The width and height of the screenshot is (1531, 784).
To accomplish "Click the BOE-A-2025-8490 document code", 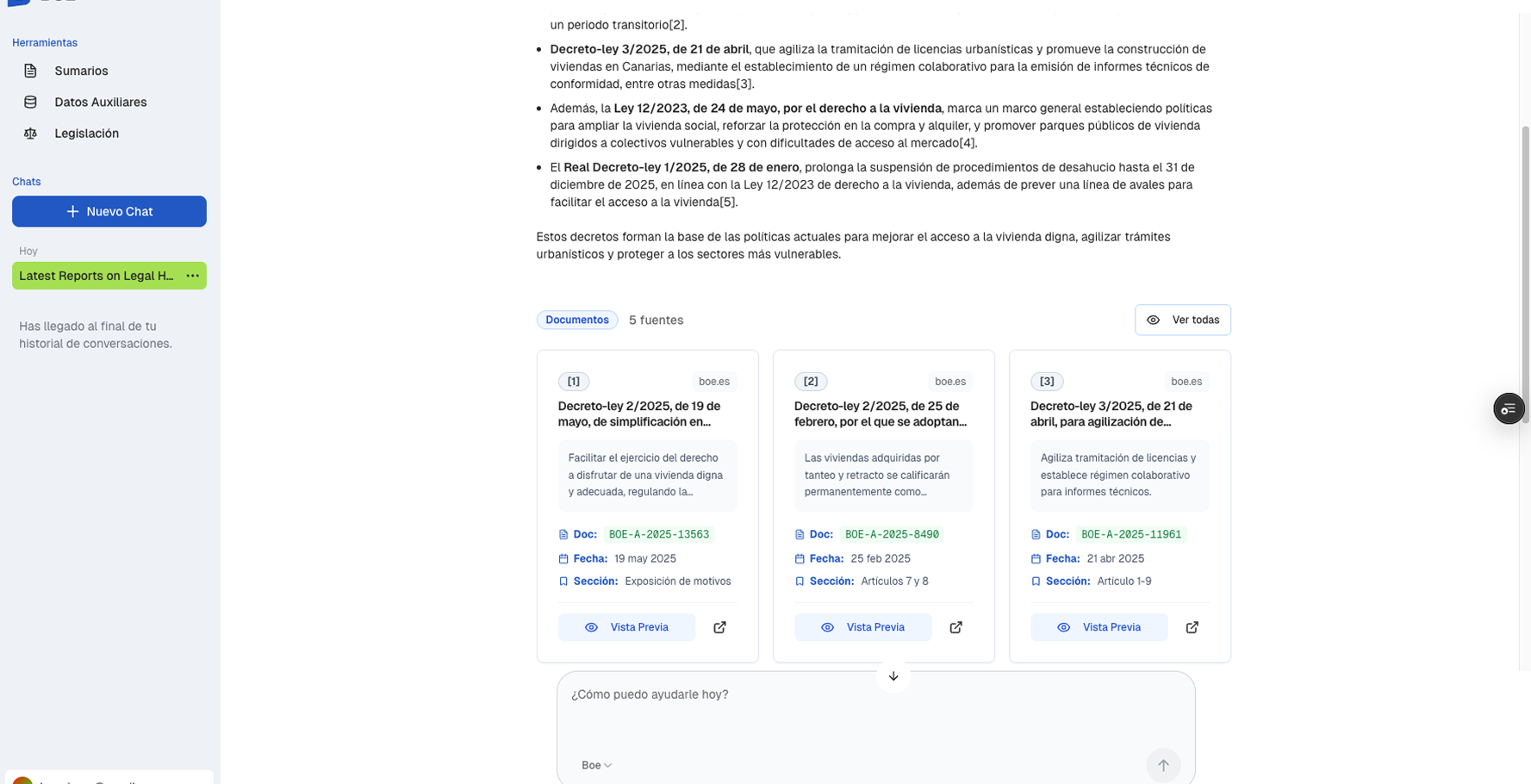I will click(x=892, y=534).
